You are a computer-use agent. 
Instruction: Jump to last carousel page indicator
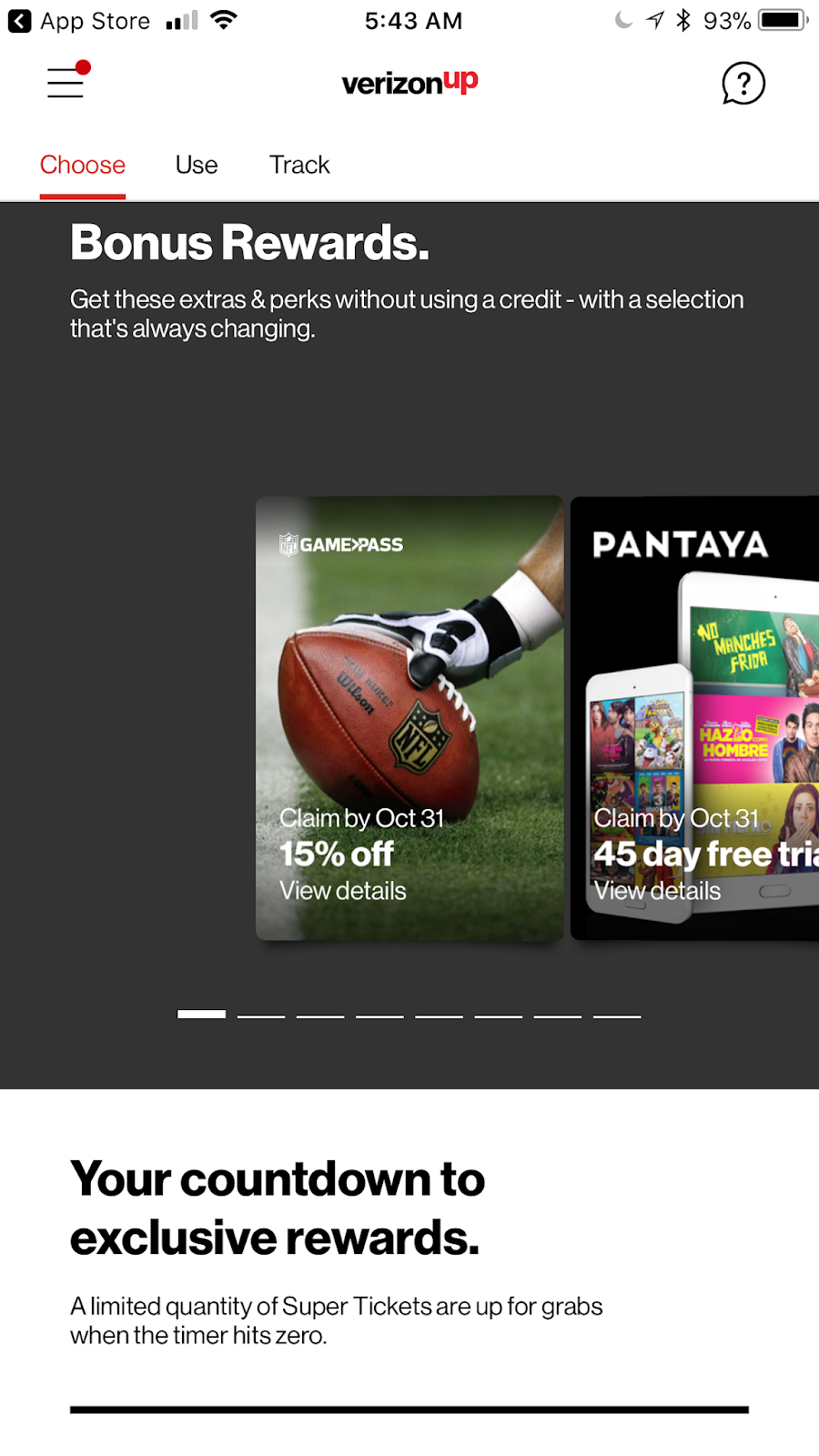(x=617, y=1016)
